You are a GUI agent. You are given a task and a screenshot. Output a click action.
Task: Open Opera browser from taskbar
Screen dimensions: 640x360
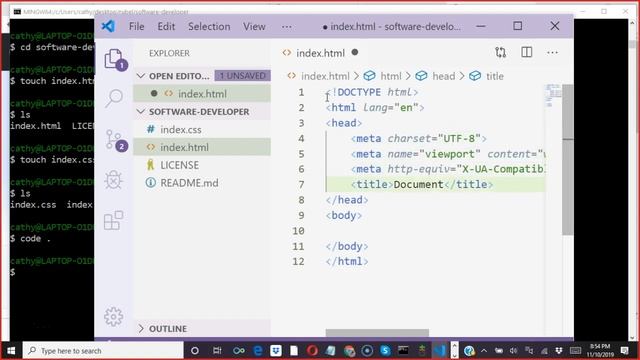point(312,351)
